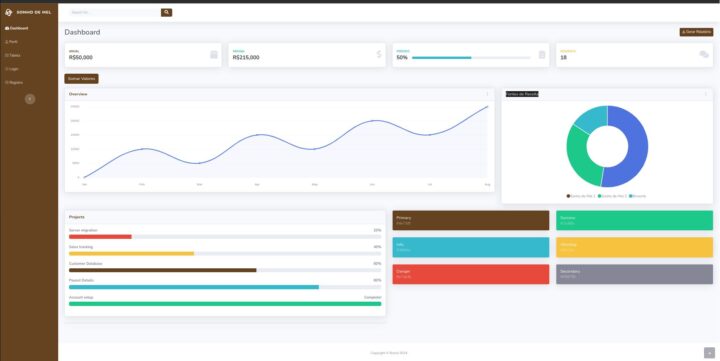Select the green Success color card
Screen dimensions: 720x361
coord(635,220)
